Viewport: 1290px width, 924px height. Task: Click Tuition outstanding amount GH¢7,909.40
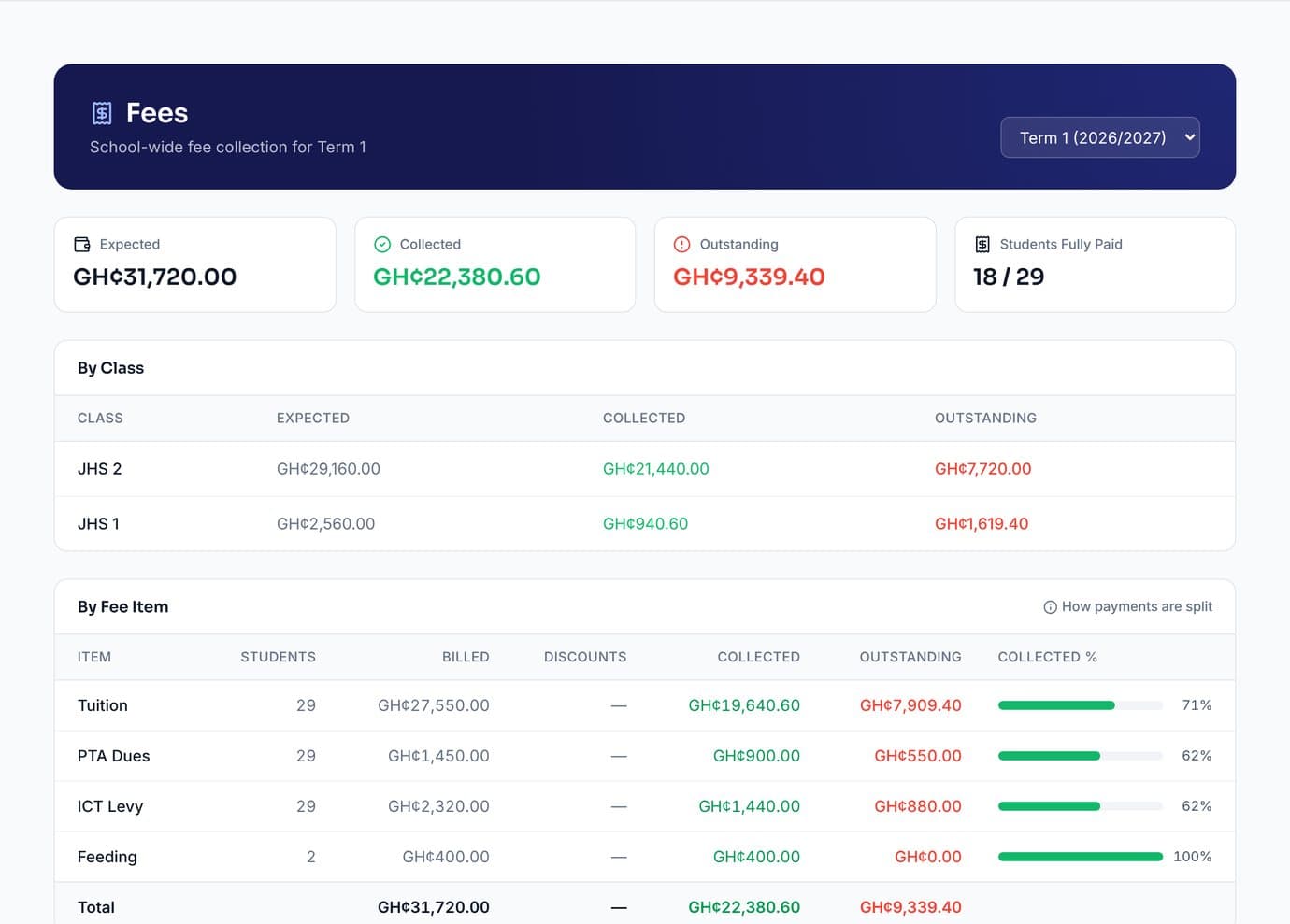(910, 705)
